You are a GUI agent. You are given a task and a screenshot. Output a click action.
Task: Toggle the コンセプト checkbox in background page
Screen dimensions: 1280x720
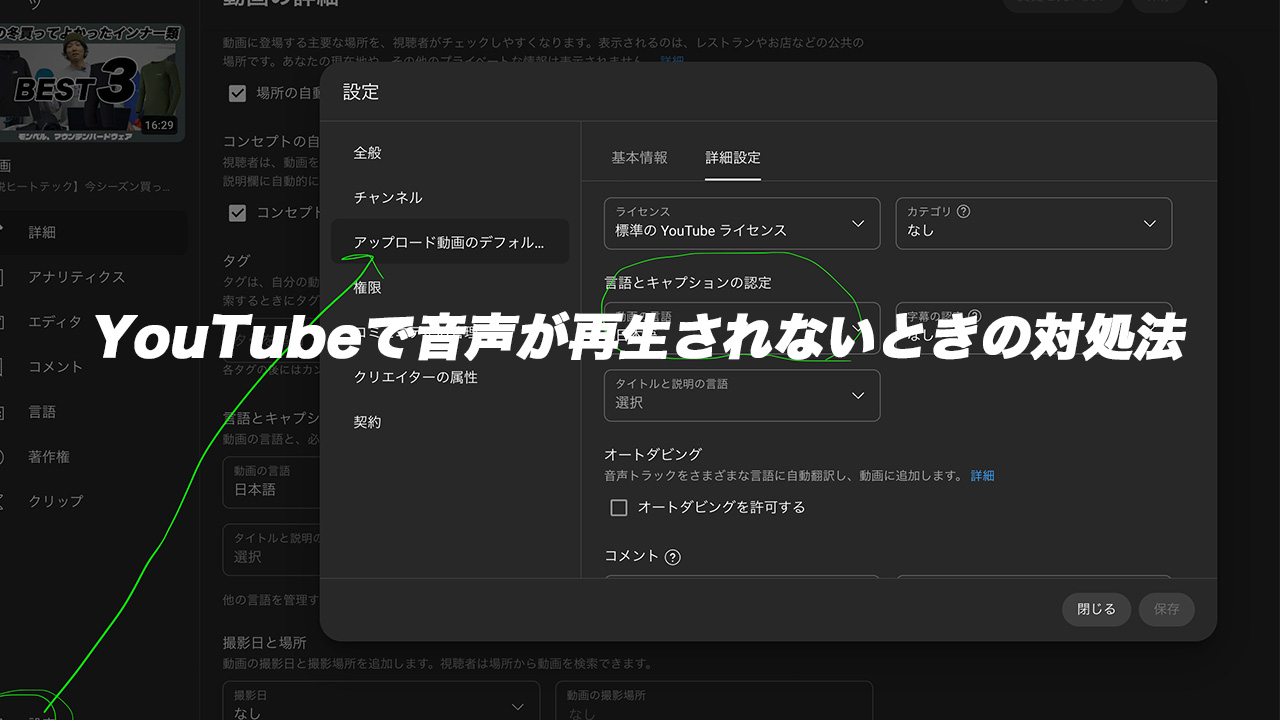237,213
